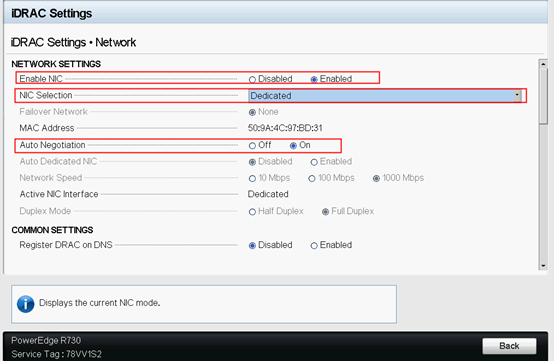This screenshot has height=361, width=554.
Task: Enable Register DRAC on DNS
Action: click(314, 245)
